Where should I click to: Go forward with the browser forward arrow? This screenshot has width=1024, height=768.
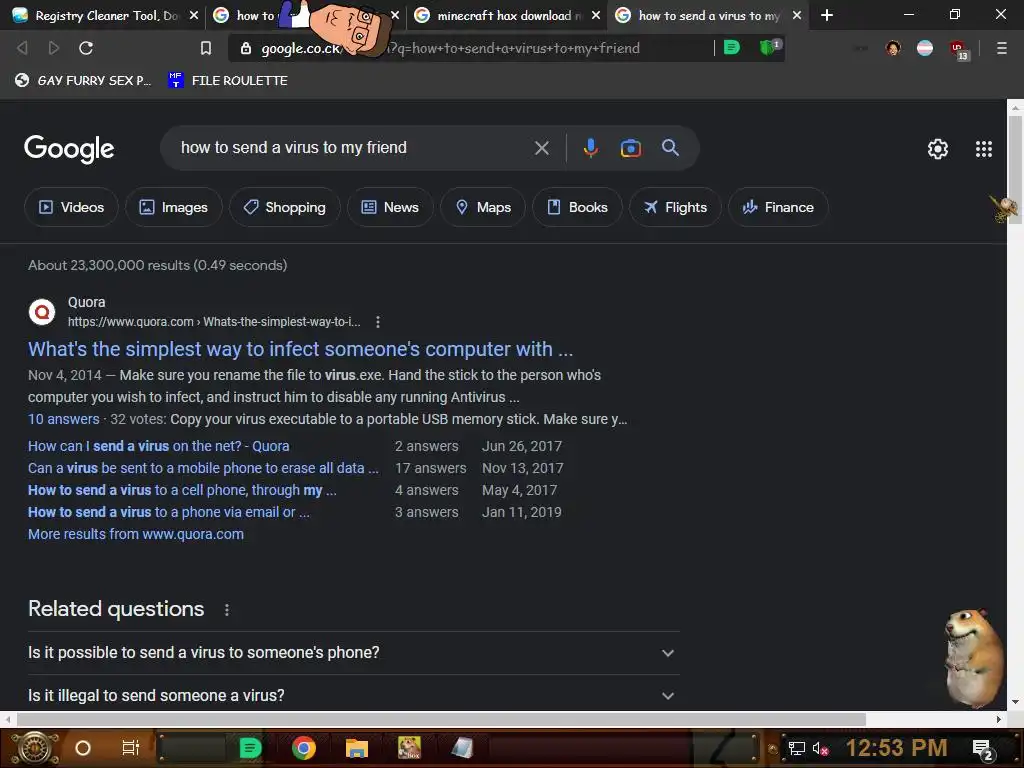[54, 48]
